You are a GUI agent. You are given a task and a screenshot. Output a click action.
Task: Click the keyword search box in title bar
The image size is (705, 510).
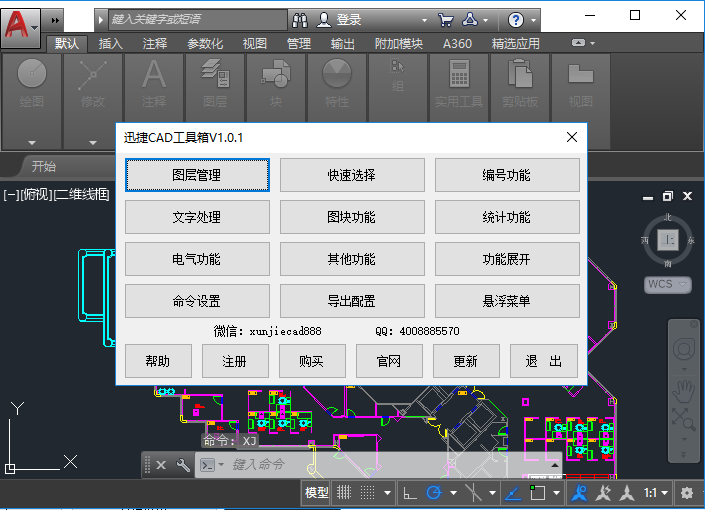click(x=197, y=20)
